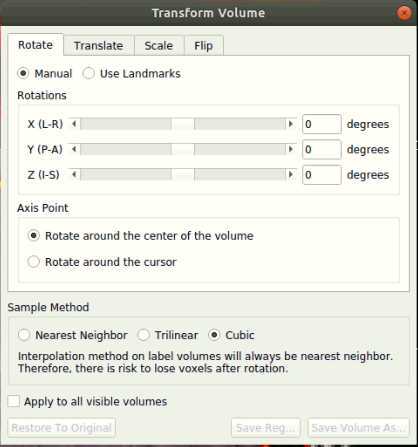This screenshot has width=418, height=447.
Task: Click left arrow of X (L-R) slider
Action: point(74,124)
